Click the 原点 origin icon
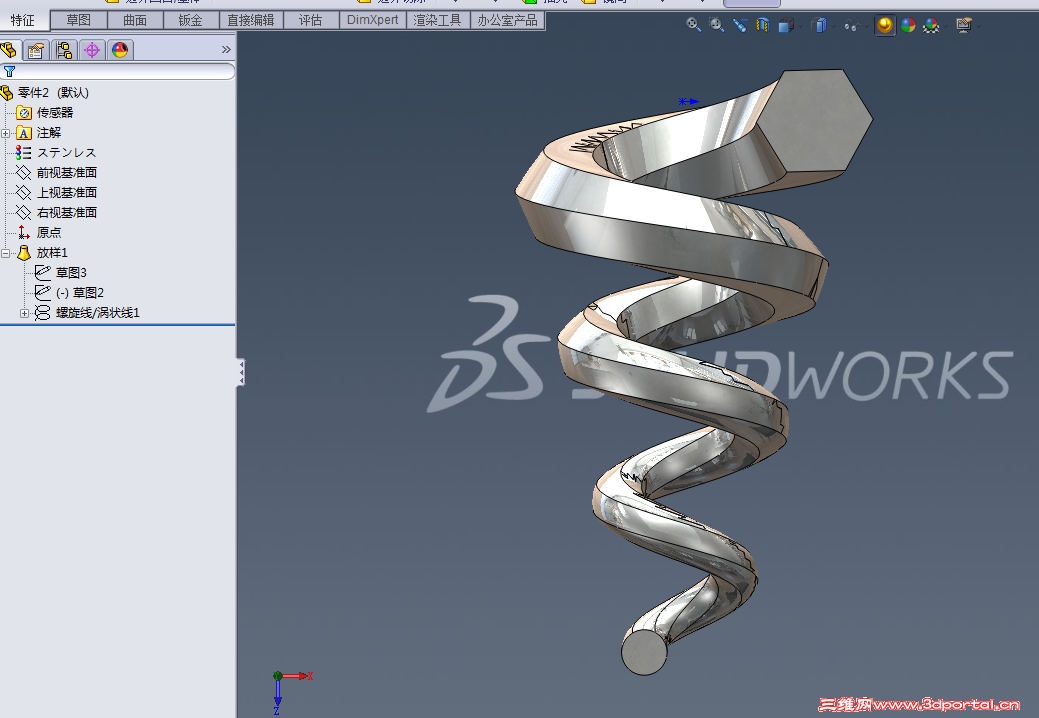 (24, 232)
